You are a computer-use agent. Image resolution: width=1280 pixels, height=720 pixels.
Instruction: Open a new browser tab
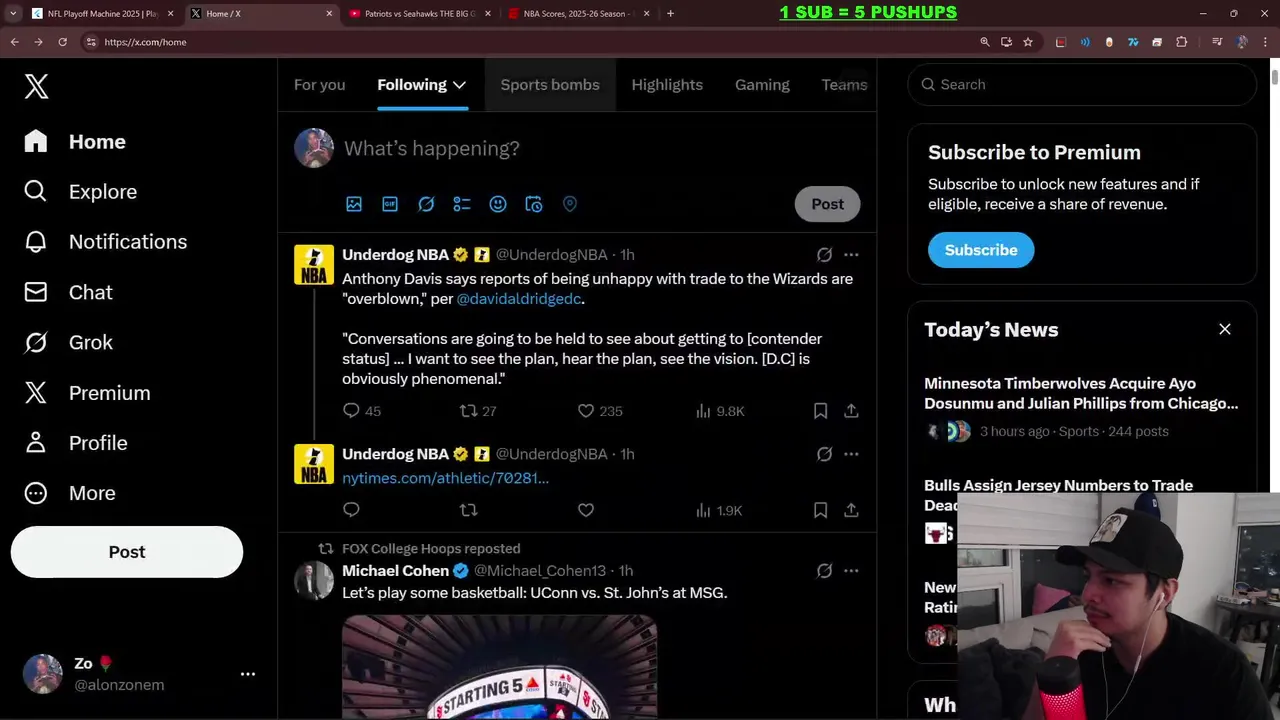pyautogui.click(x=670, y=14)
